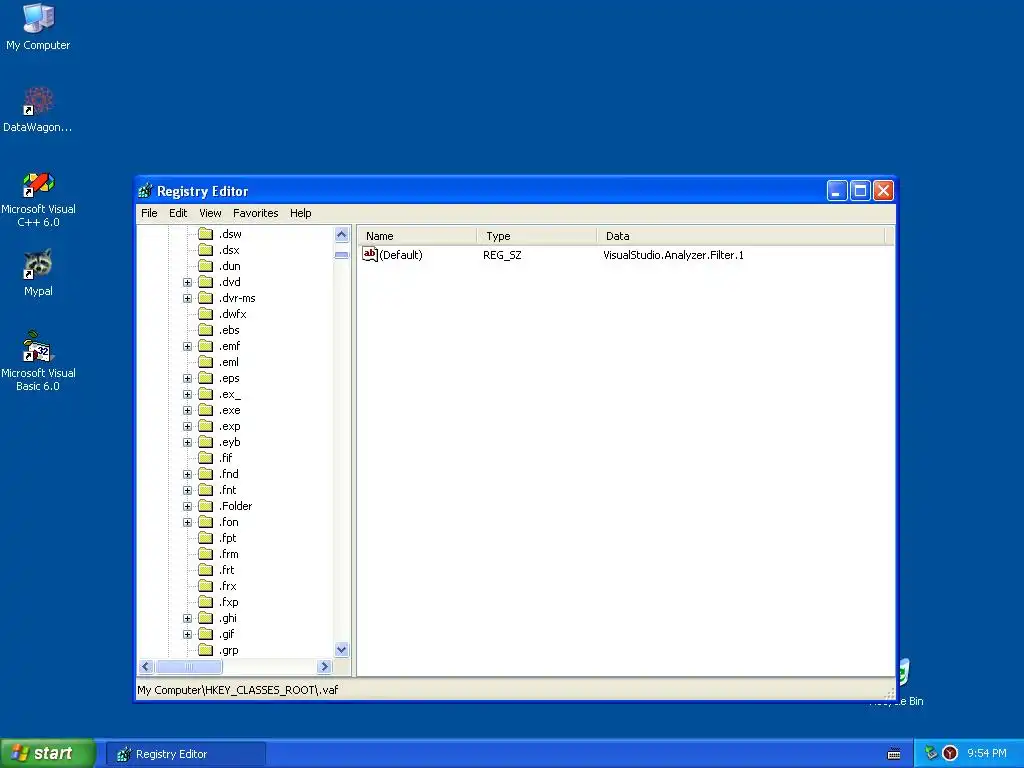
Task: Click the horizontal scrollbar thumb in tree
Action: coord(189,667)
